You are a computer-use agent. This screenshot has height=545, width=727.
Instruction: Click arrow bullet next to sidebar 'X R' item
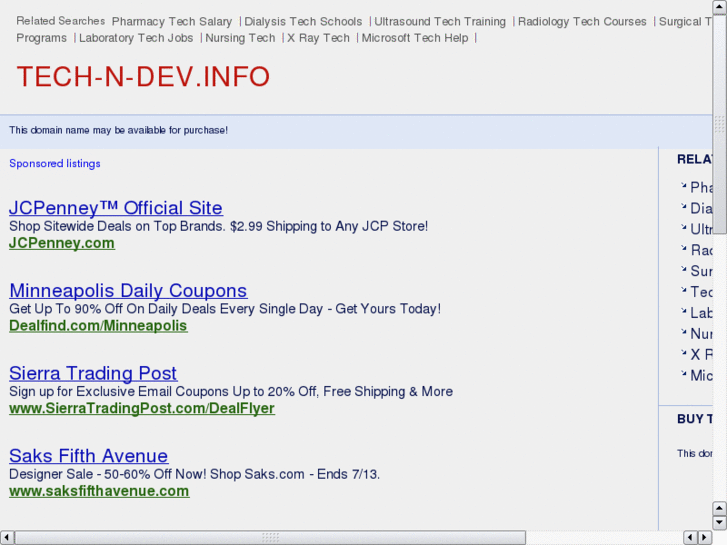click(x=683, y=353)
